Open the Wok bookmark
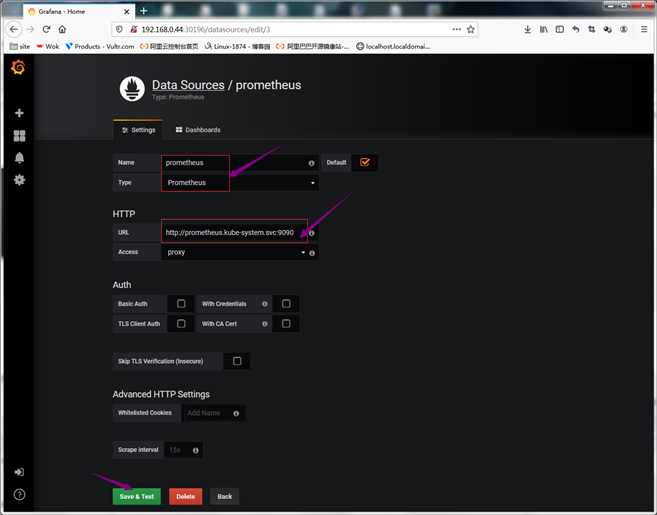This screenshot has height=515, width=657. [48, 47]
